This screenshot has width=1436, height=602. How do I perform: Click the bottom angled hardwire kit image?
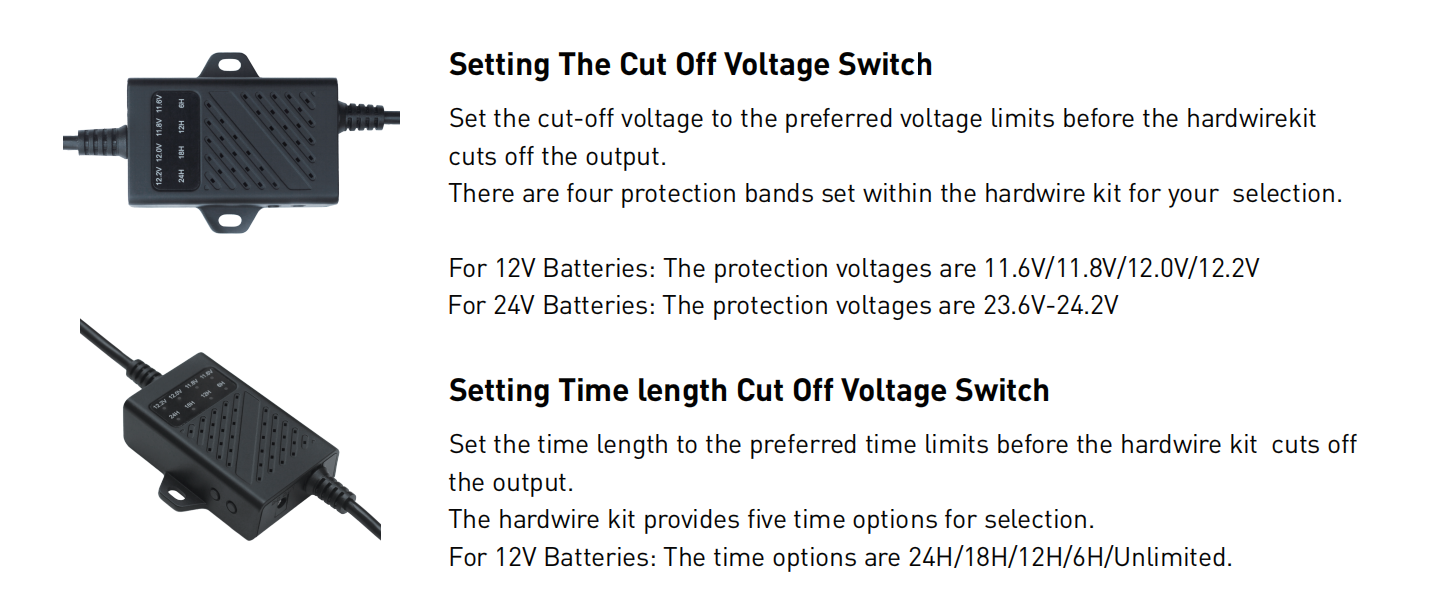point(230,430)
